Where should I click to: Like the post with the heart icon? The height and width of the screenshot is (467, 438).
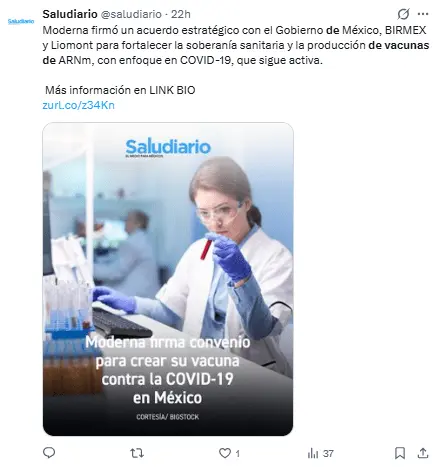tap(225, 453)
